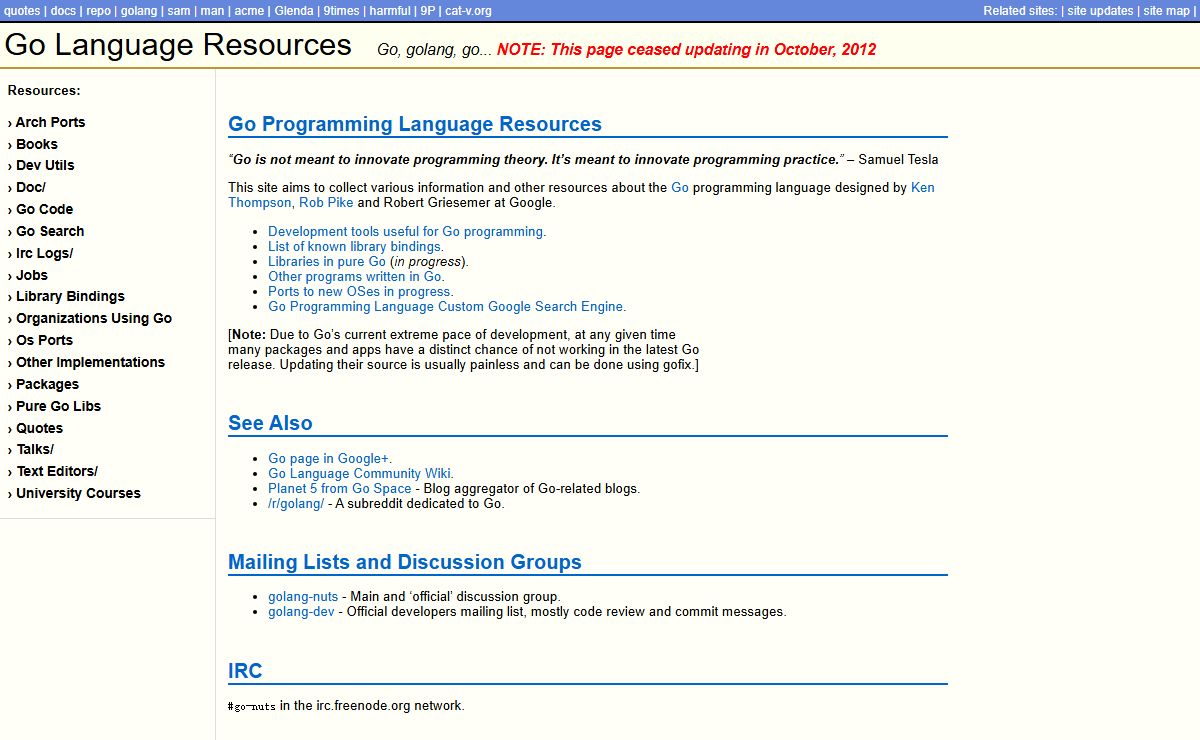This screenshot has width=1200, height=740.
Task: Open Books in sidebar
Action: (36, 144)
